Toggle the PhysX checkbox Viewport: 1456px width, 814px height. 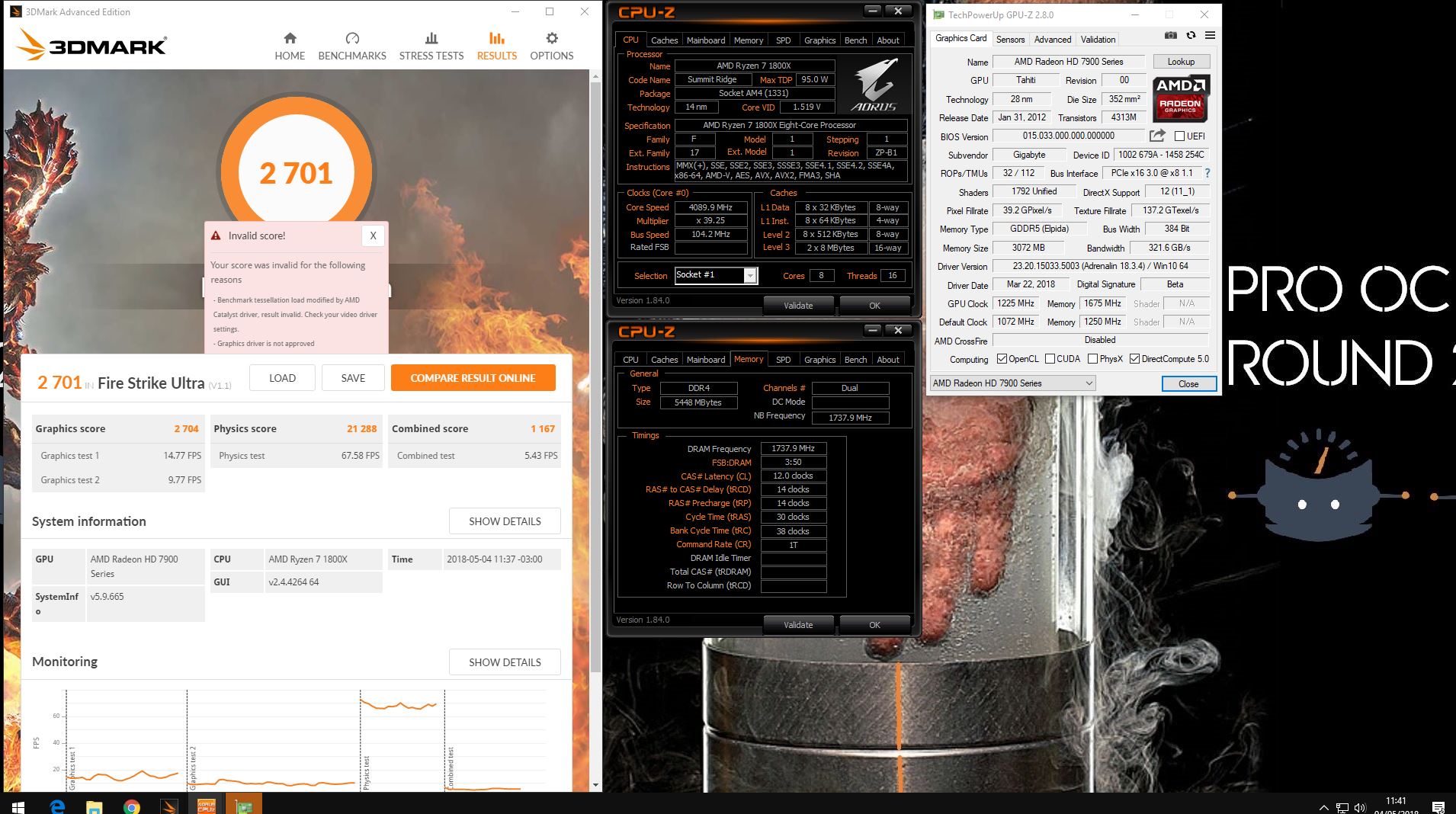1092,359
